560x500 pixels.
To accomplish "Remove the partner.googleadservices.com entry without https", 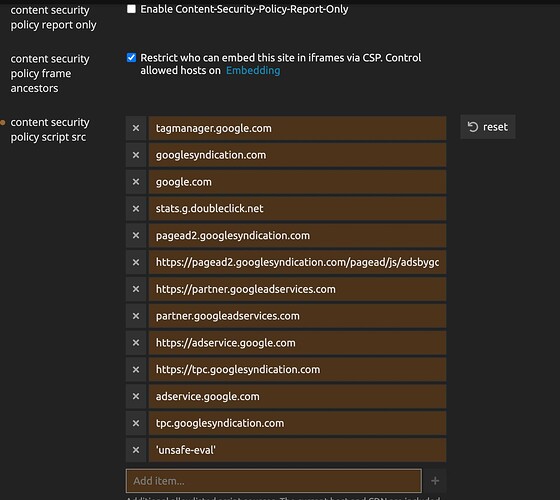I will click(136, 316).
